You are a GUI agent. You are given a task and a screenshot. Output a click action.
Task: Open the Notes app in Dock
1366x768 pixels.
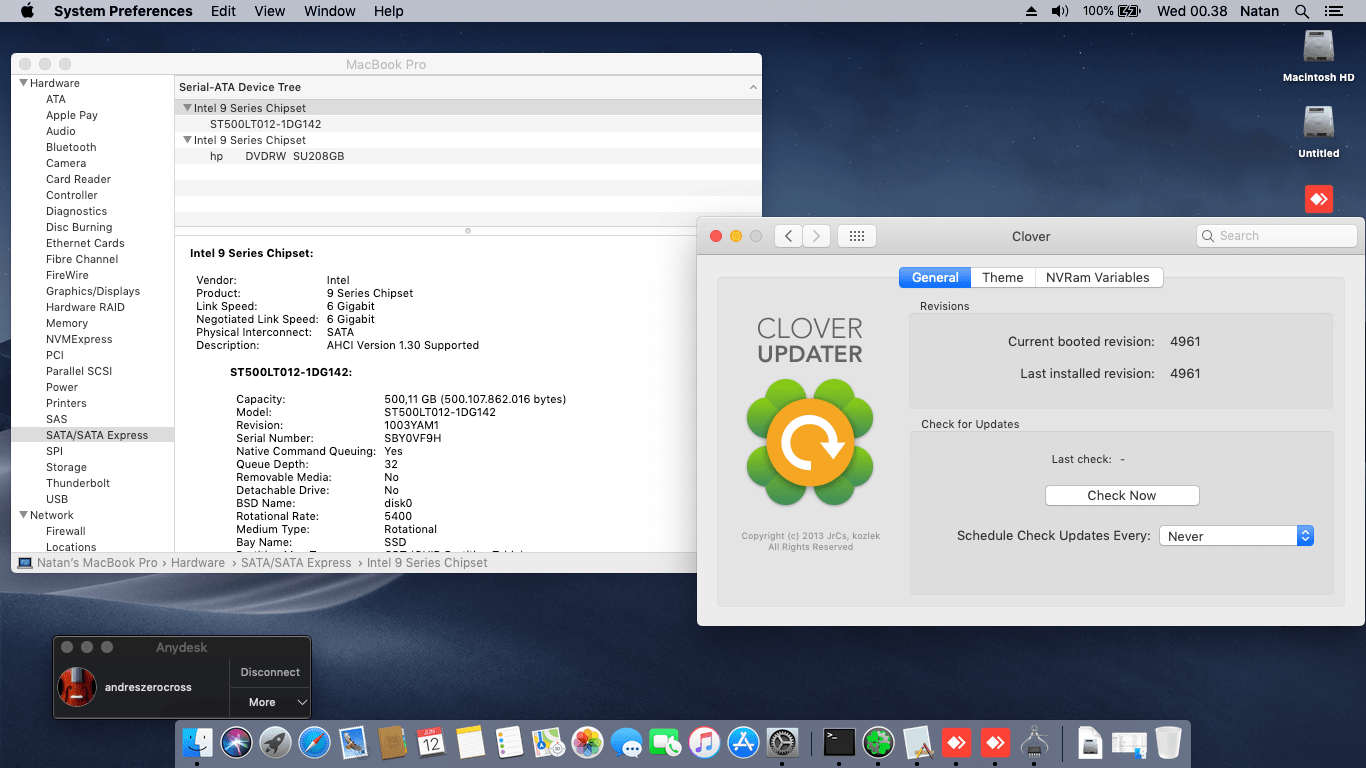tap(470, 742)
